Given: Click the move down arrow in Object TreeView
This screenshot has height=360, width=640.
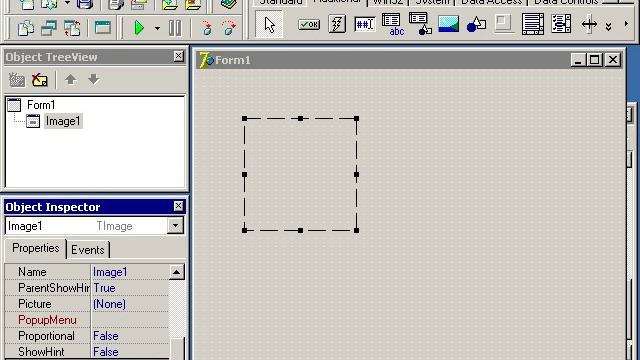Looking at the screenshot, I should click(94, 80).
